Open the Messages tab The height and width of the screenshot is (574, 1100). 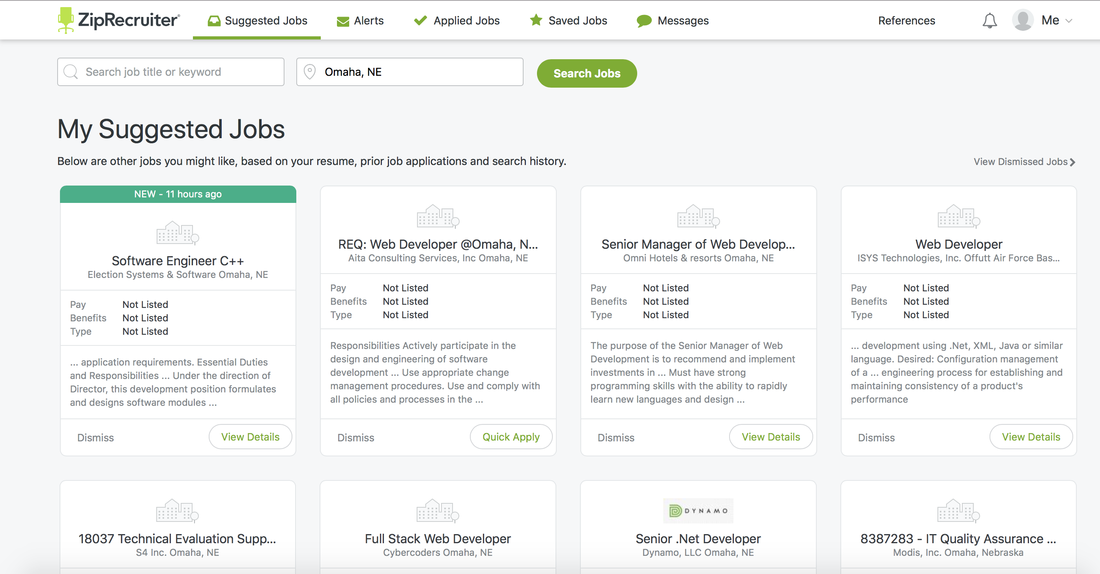point(673,20)
